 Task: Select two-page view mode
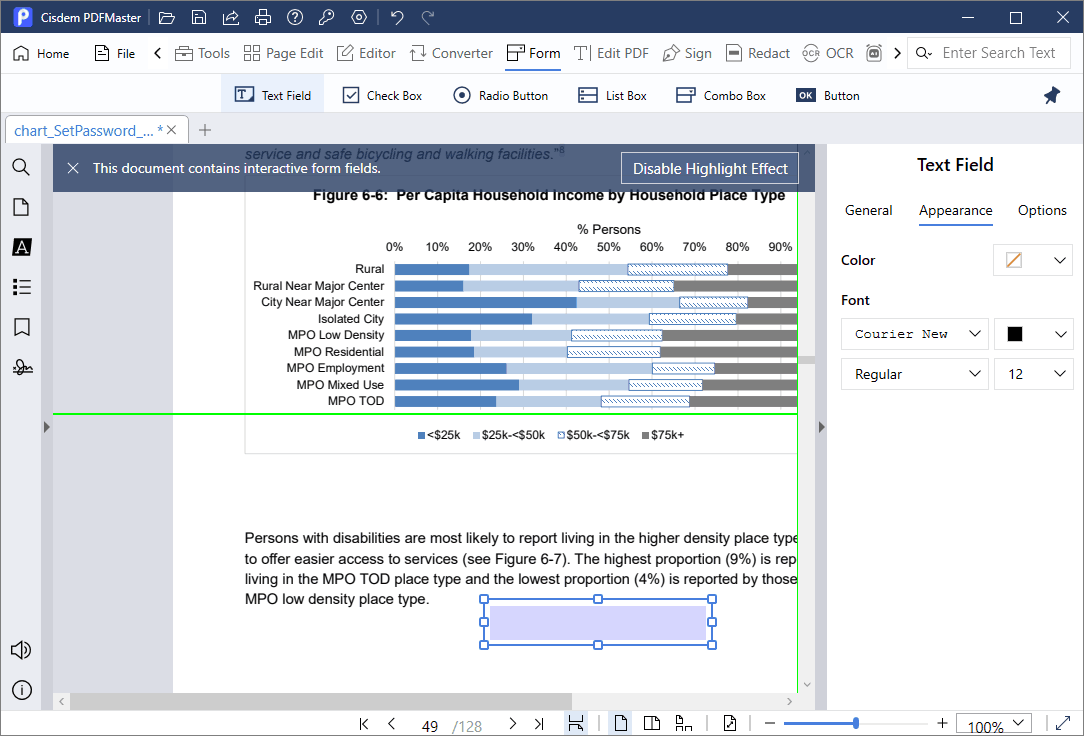tap(652, 724)
